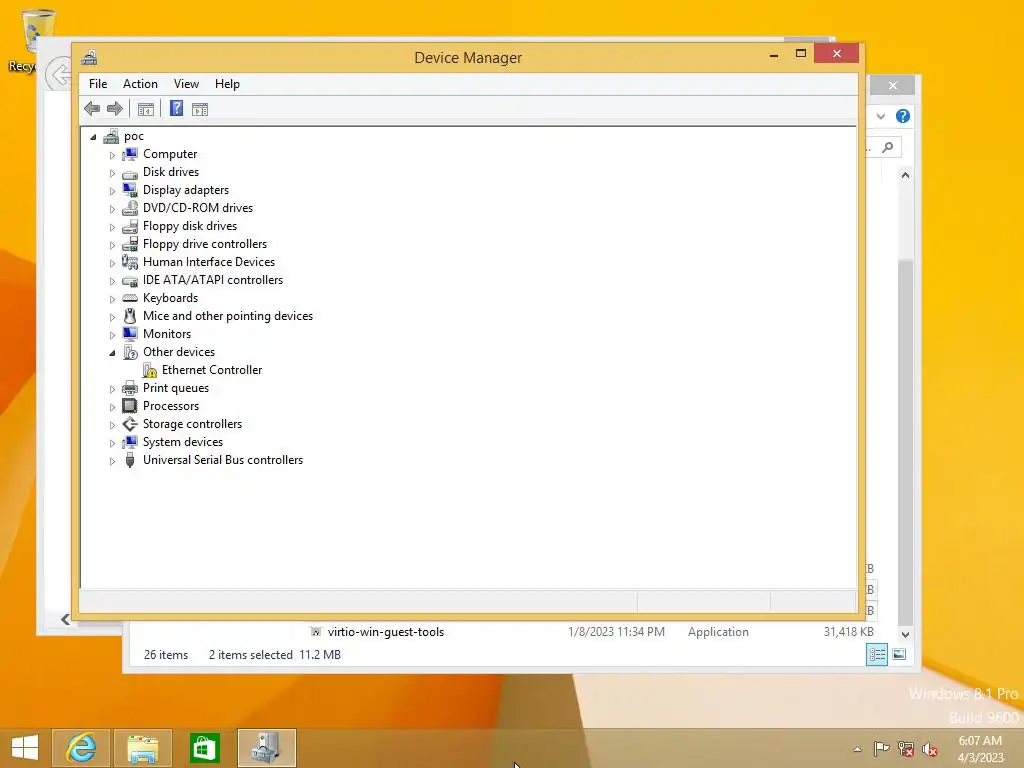Expand the Disk drives node arrow
Image resolution: width=1024 pixels, height=768 pixels.
[112, 173]
